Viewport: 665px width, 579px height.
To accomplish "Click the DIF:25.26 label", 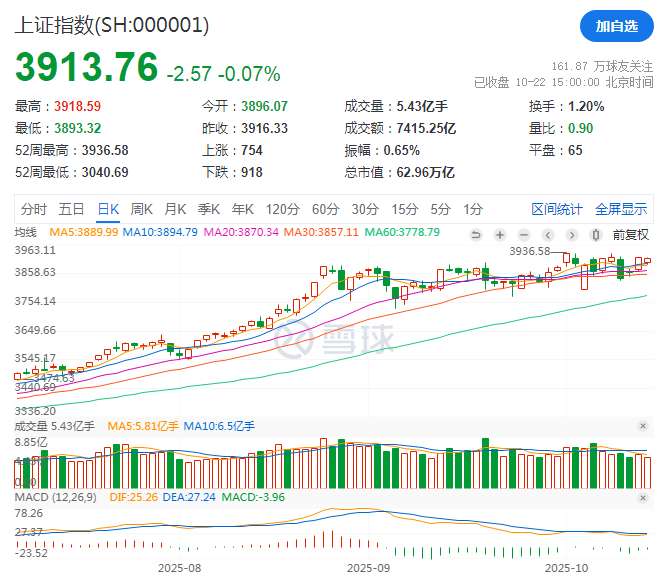I will point(133,498).
